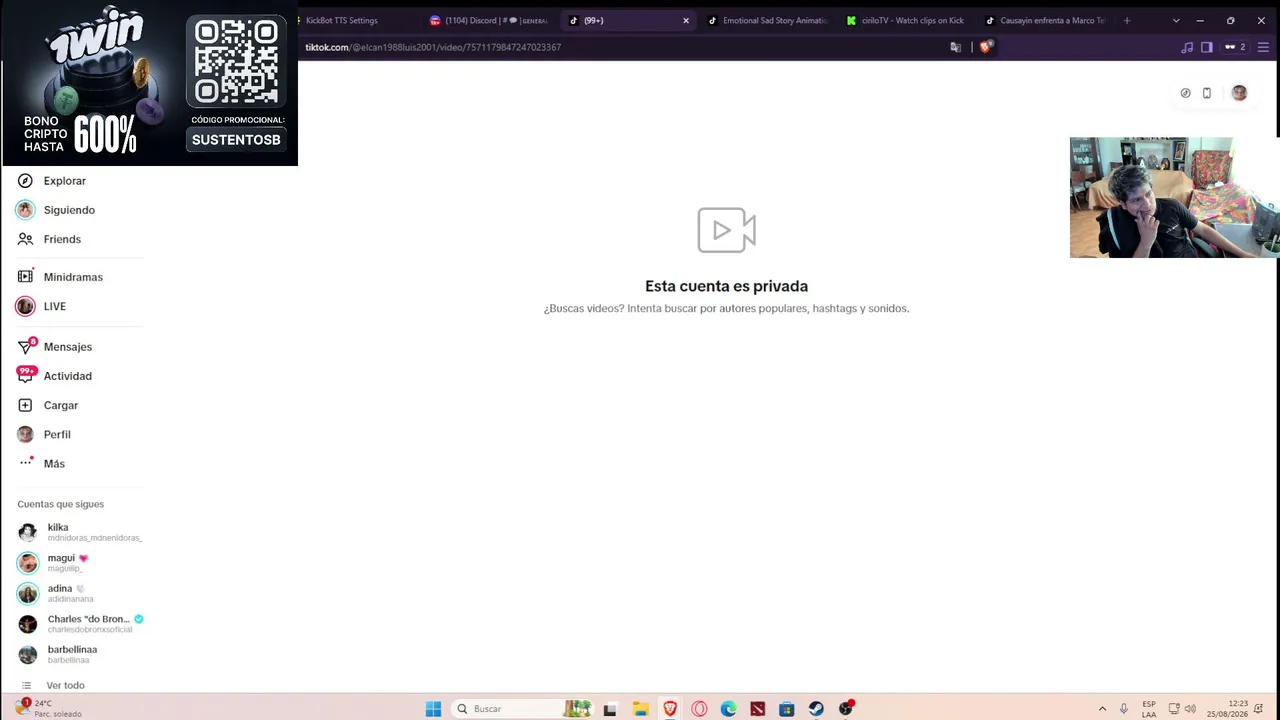Open the Minidramas film icon

(x=25, y=277)
